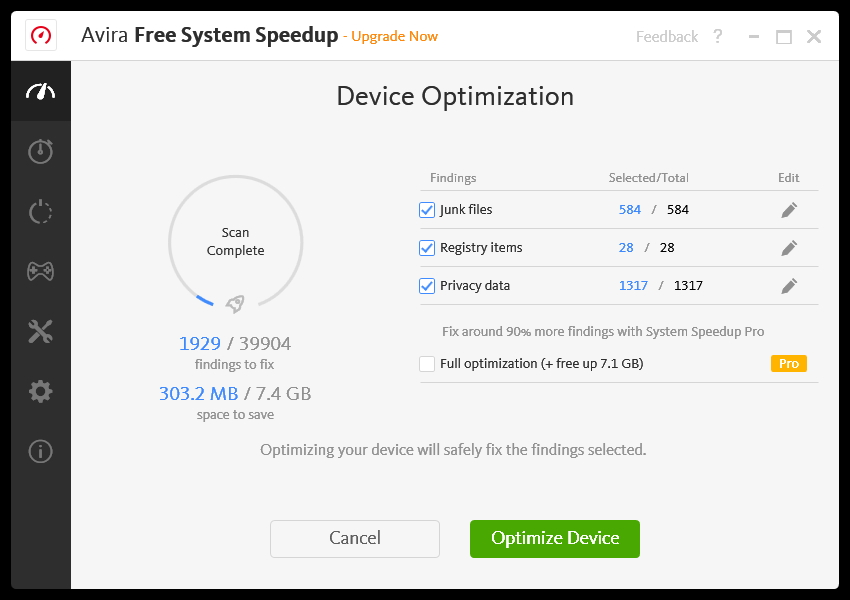This screenshot has height=600, width=850.
Task: Edit Privacy data with pencil icon
Action: point(789,286)
